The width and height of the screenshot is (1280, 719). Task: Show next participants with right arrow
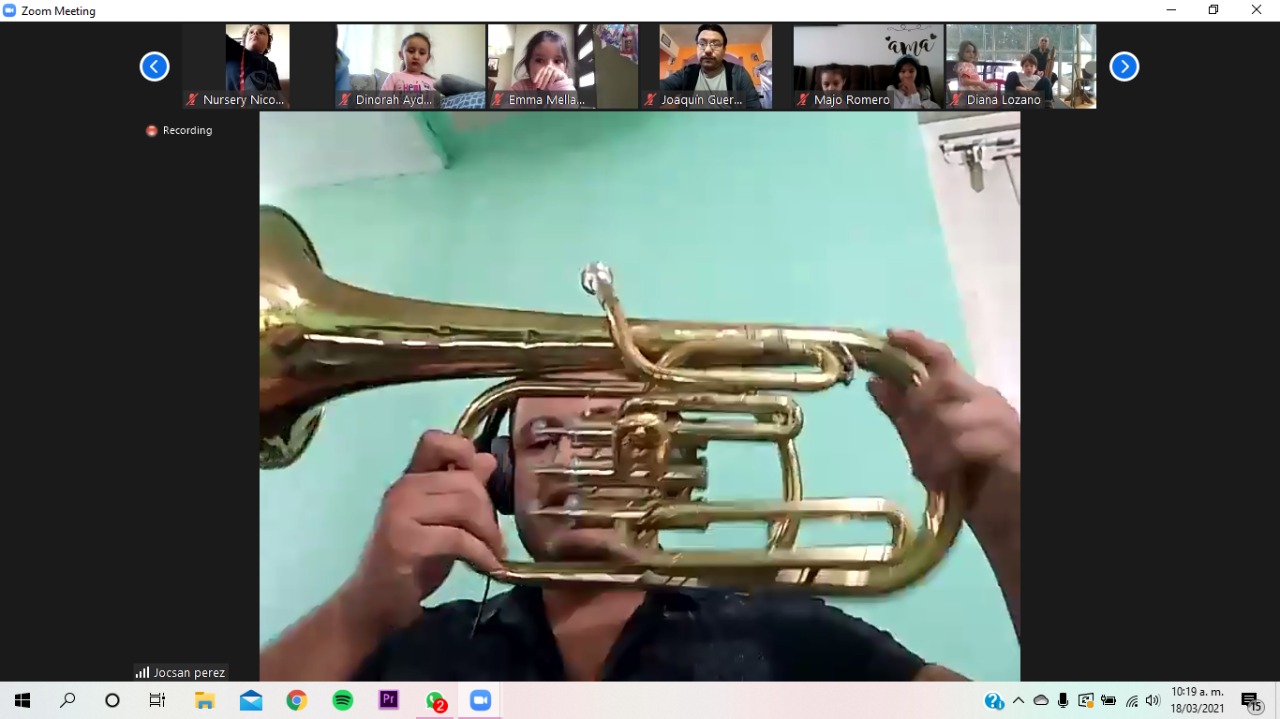(1124, 67)
